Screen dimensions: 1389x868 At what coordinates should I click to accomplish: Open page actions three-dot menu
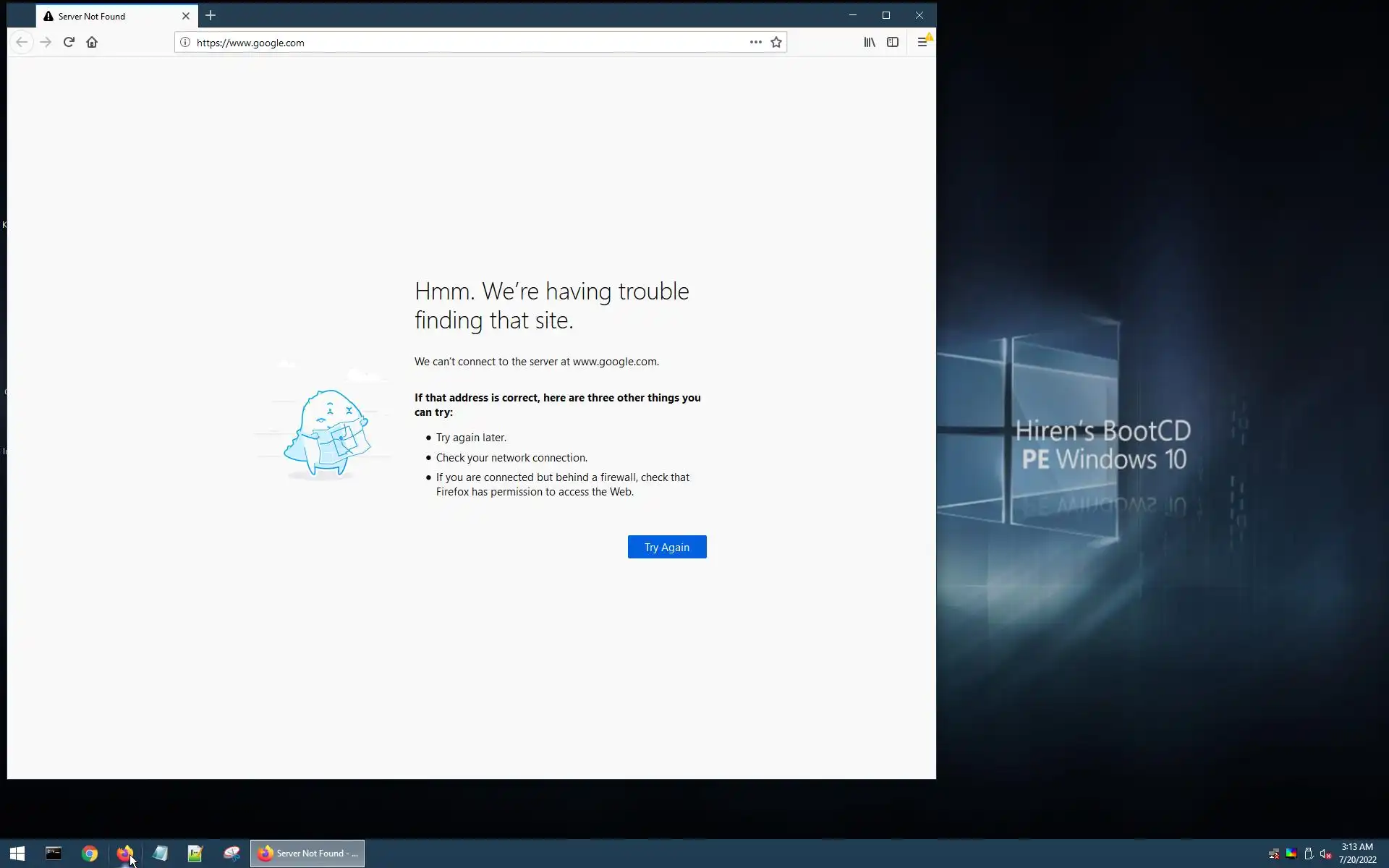[x=755, y=42]
